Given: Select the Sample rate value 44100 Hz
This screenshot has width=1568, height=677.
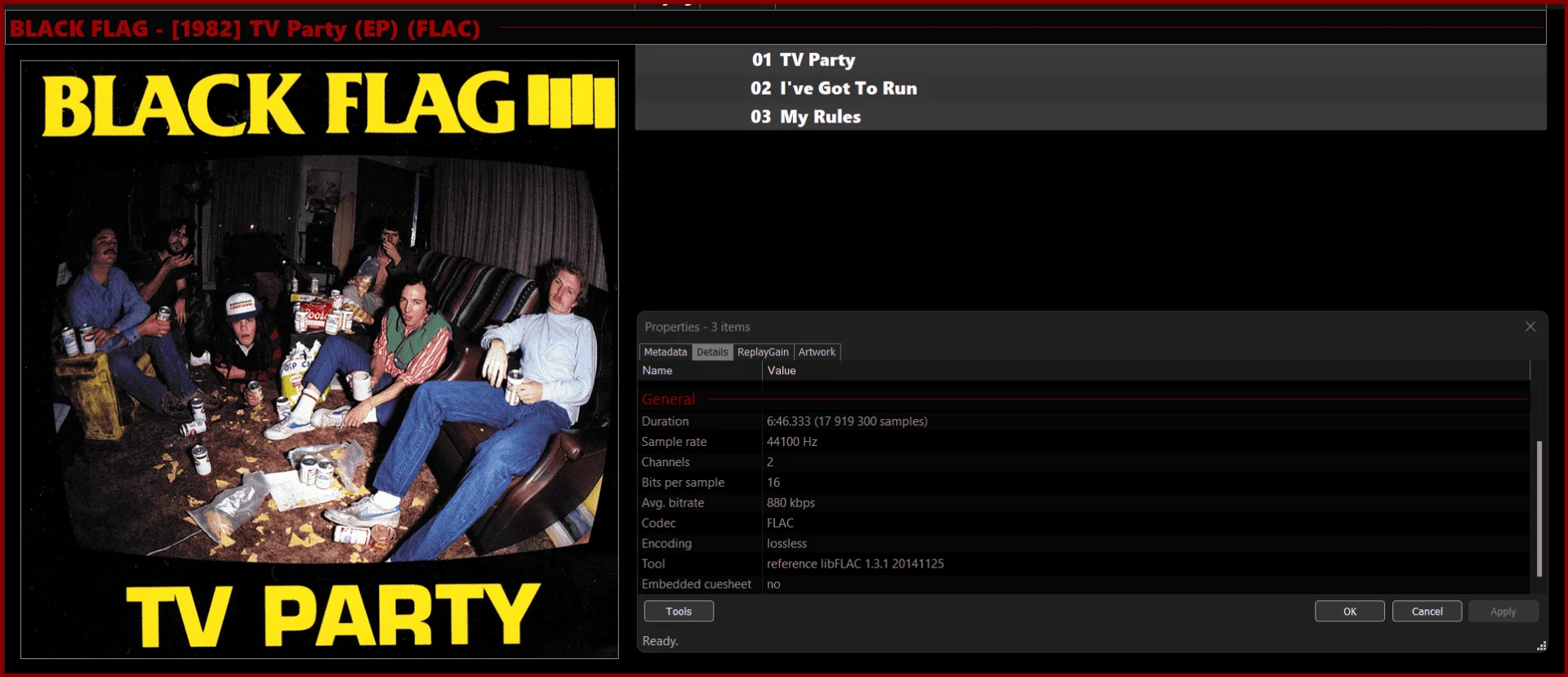Looking at the screenshot, I should pyautogui.click(x=792, y=442).
